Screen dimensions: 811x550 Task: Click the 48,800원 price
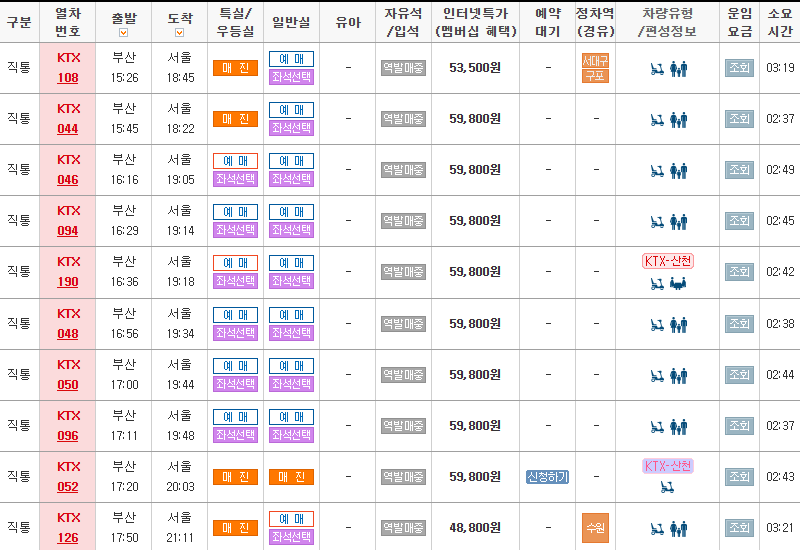pyautogui.click(x=475, y=528)
